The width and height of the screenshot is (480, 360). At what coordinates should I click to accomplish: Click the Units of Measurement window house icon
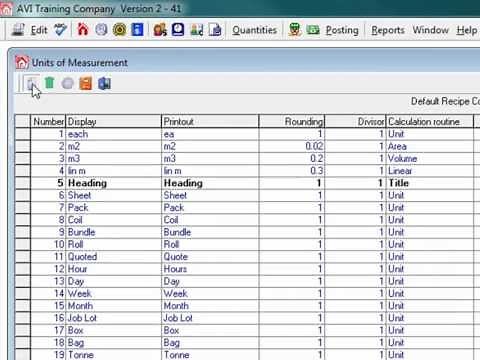click(22, 62)
